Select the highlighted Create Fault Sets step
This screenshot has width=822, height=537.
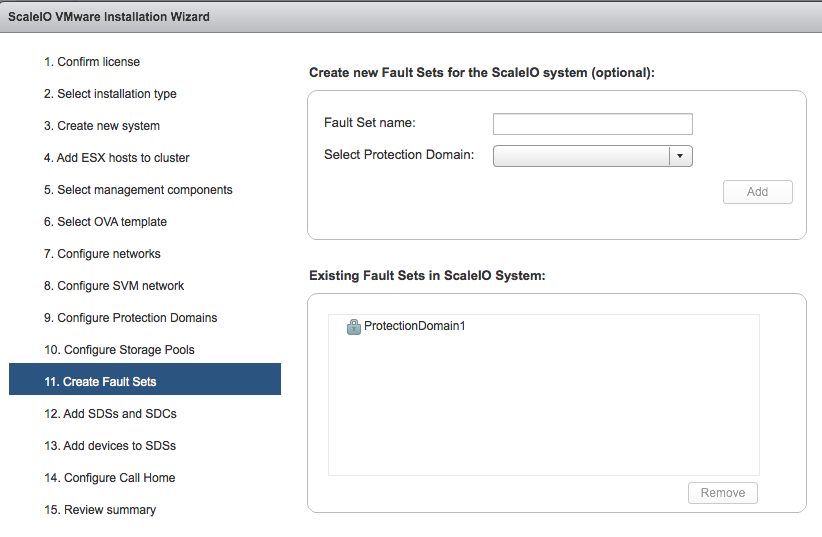tap(100, 381)
